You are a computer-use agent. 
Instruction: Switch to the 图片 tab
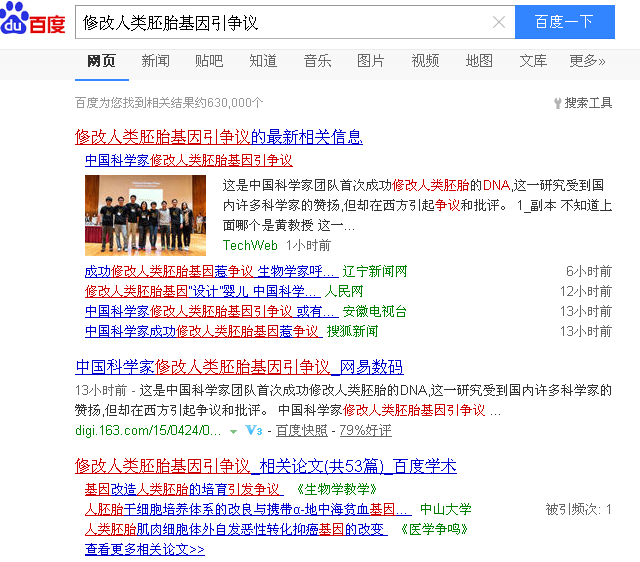[371, 61]
